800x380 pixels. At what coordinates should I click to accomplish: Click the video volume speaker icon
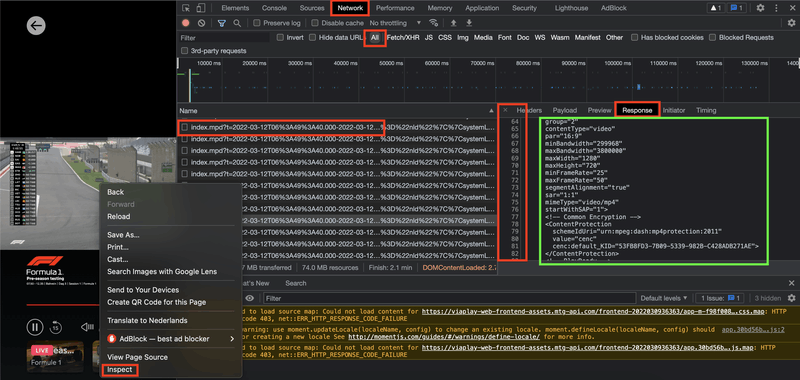[87, 326]
